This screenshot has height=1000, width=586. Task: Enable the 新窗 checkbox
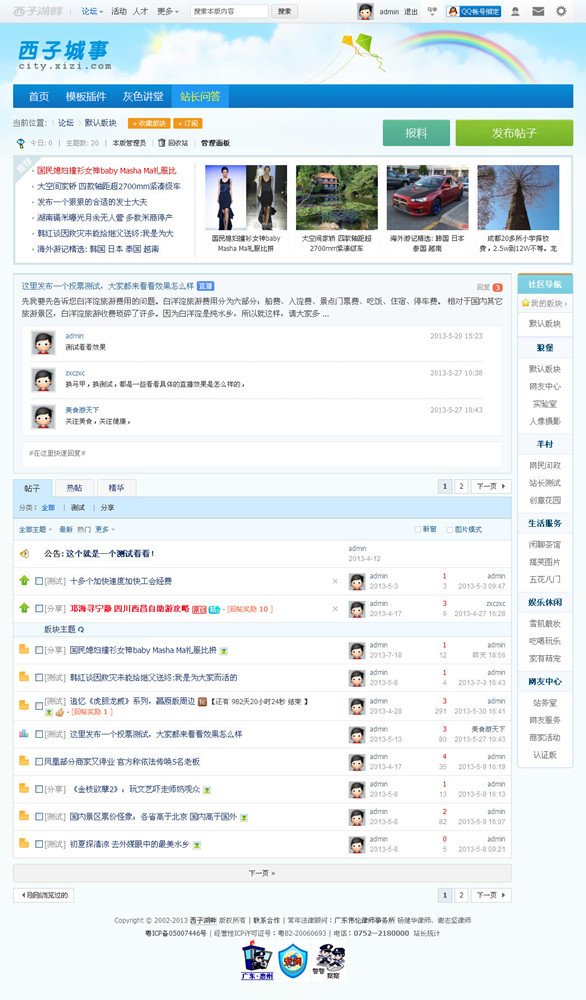(x=418, y=529)
